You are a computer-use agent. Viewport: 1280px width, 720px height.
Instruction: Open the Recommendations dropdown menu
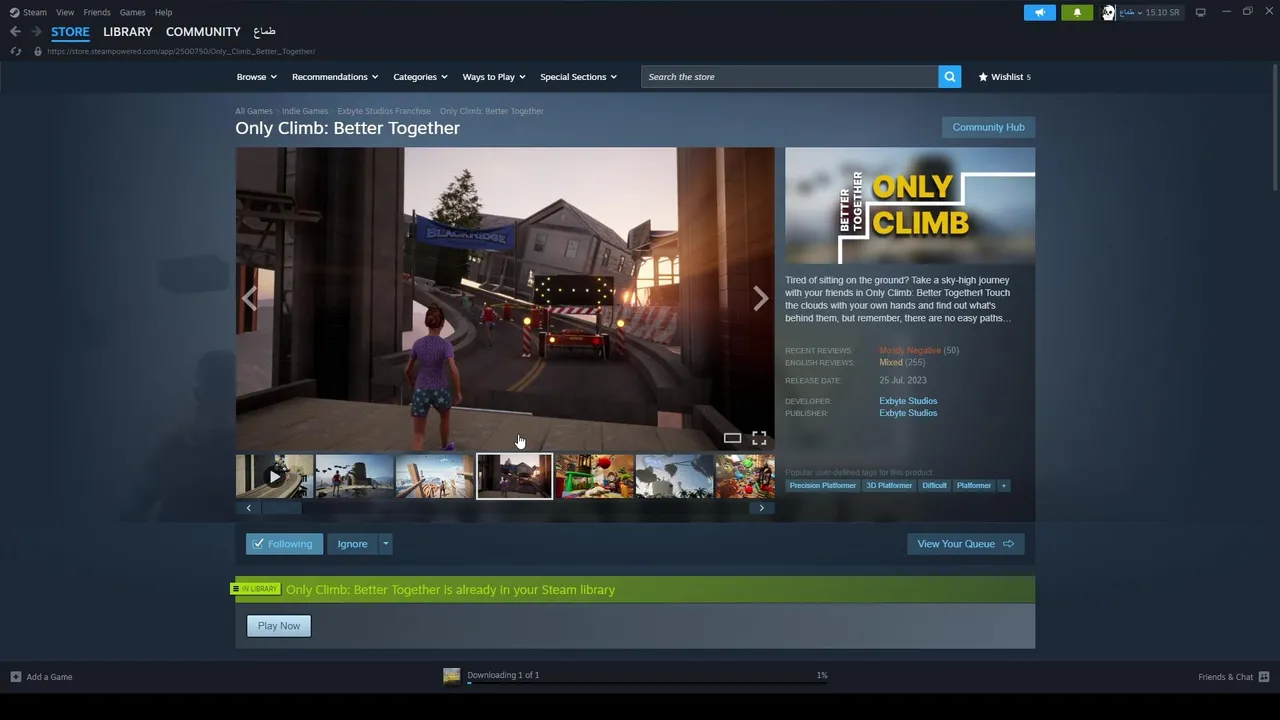point(335,77)
